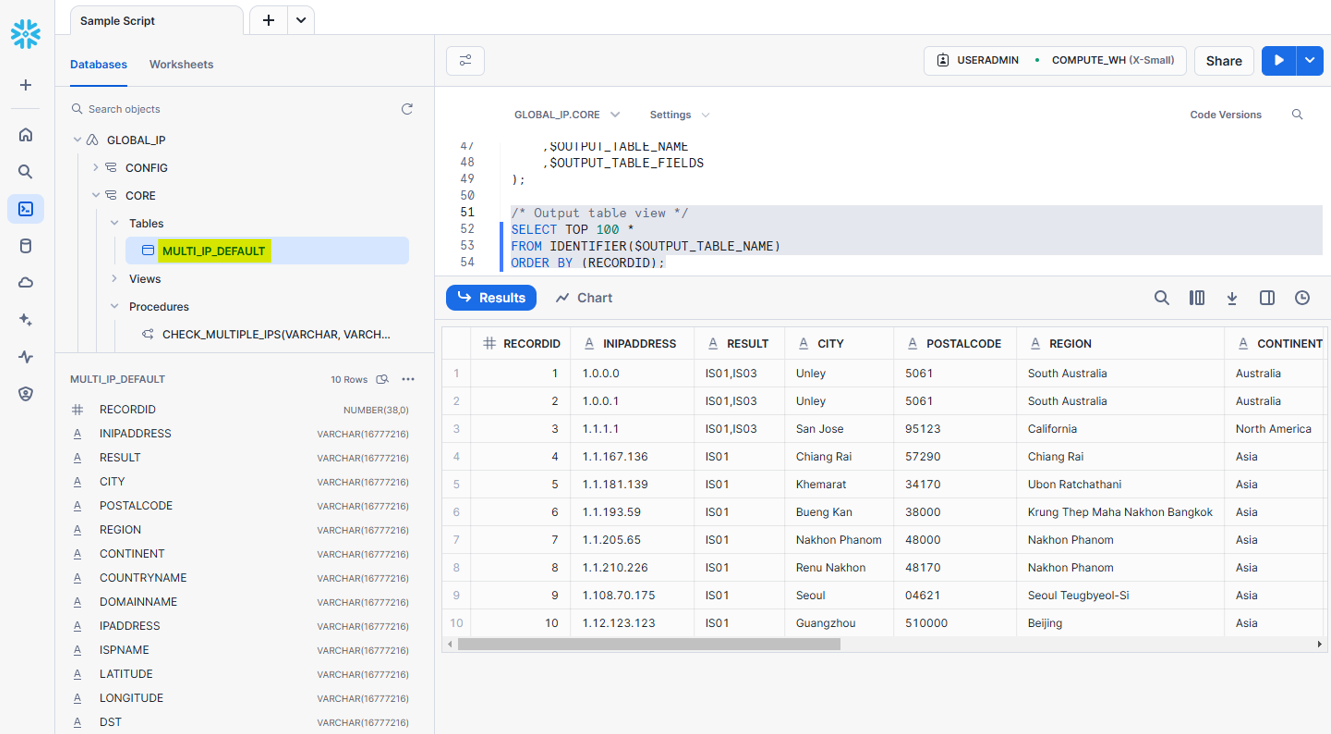This screenshot has width=1331, height=734.
Task: Expand the CONFIG schema
Action: point(96,168)
